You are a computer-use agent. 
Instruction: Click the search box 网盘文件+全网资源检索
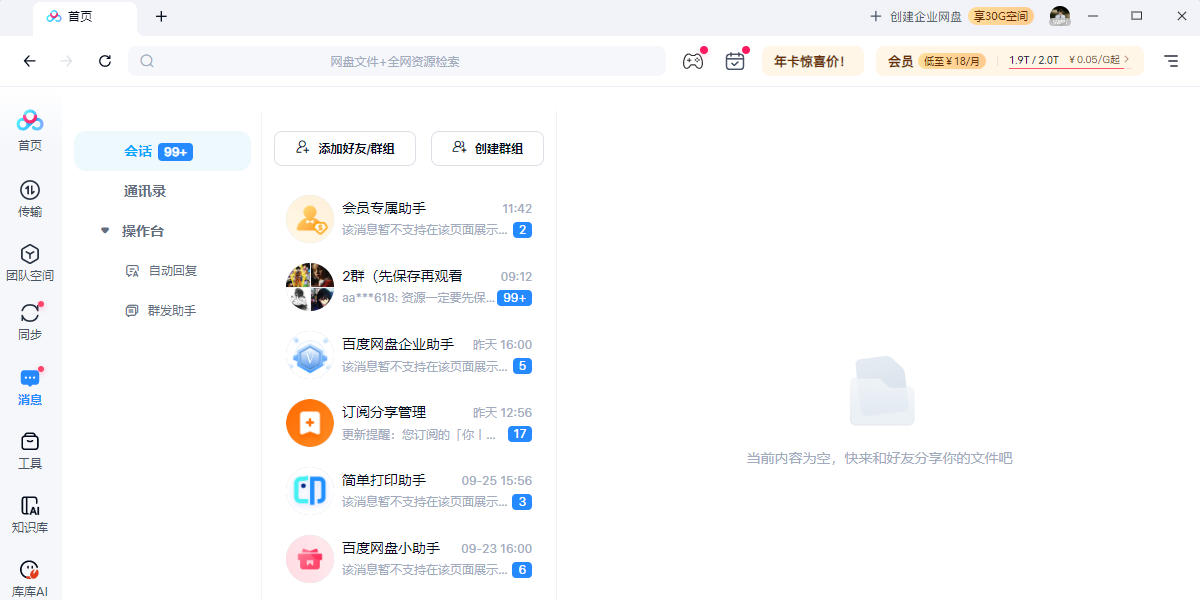[396, 61]
